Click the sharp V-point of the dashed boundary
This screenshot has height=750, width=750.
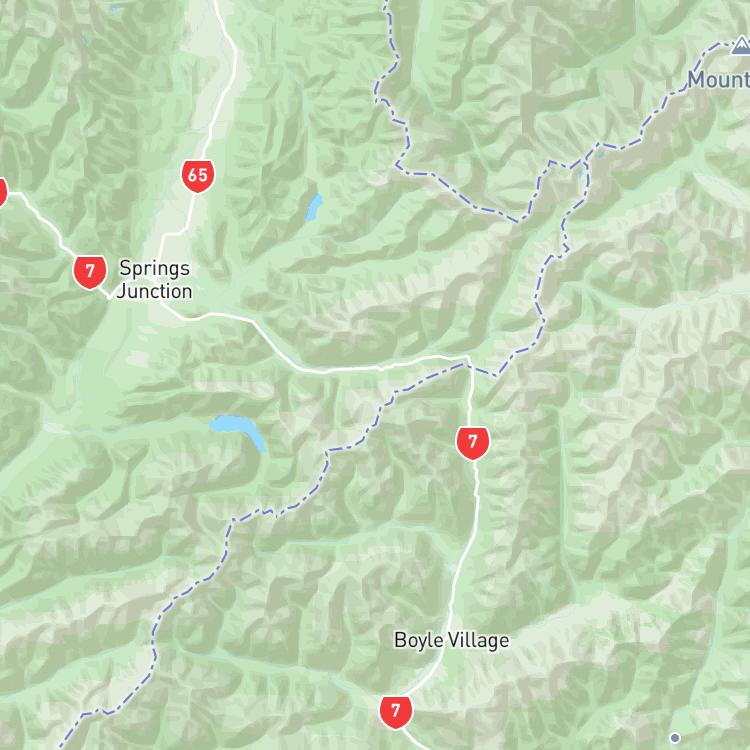518,221
